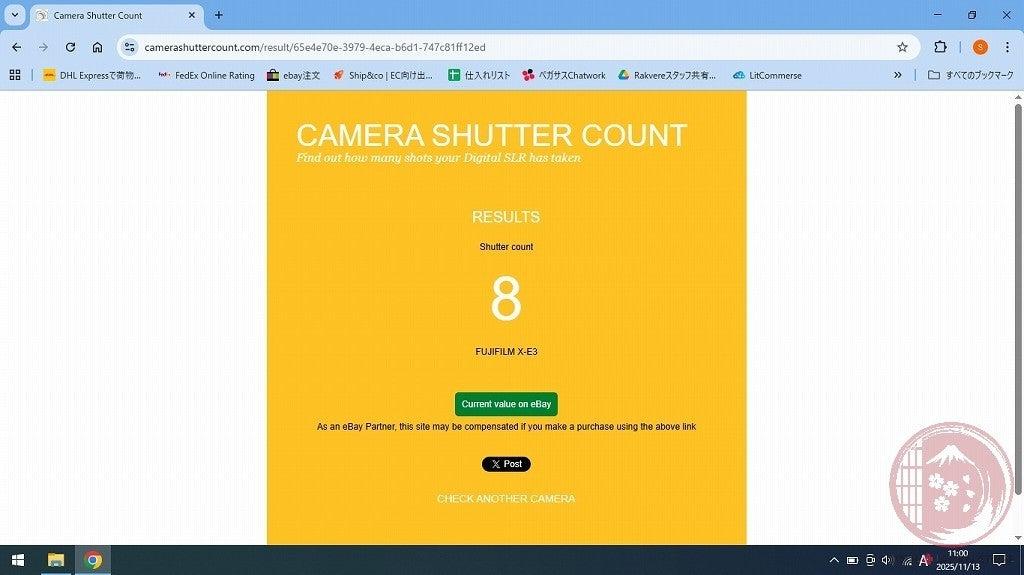The width and height of the screenshot is (1024, 575).
Task: Show hidden system tray icons
Action: pyautogui.click(x=834, y=560)
